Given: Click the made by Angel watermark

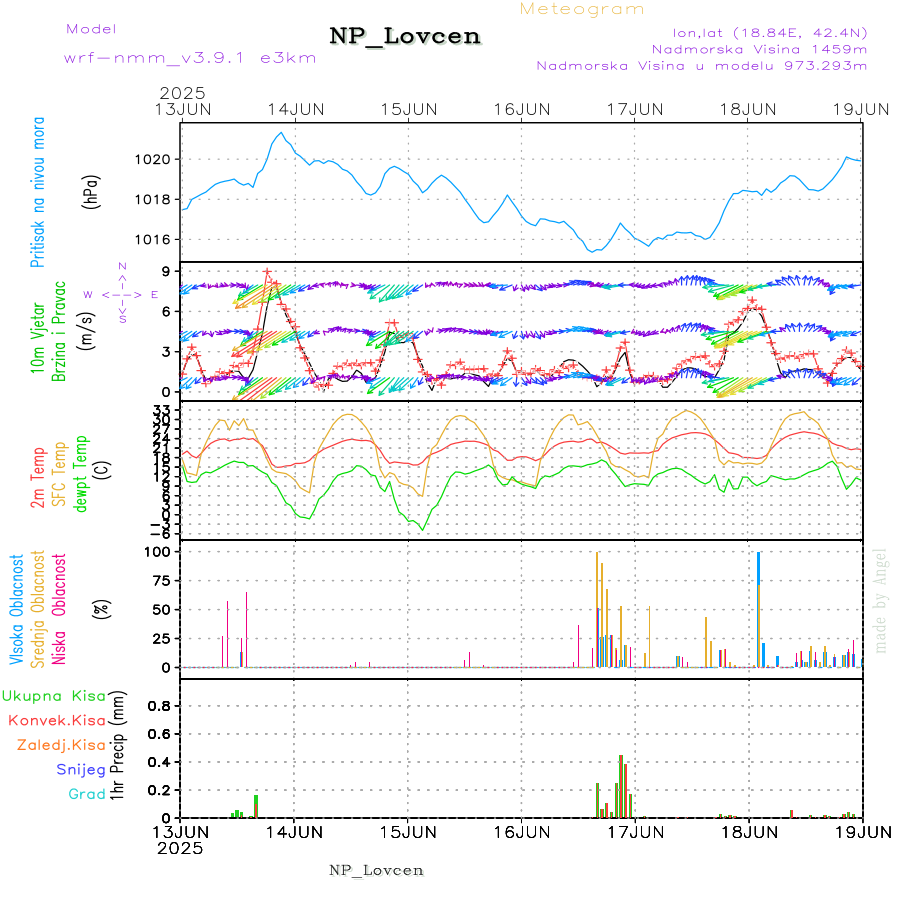Looking at the screenshot, I should pos(880,600).
